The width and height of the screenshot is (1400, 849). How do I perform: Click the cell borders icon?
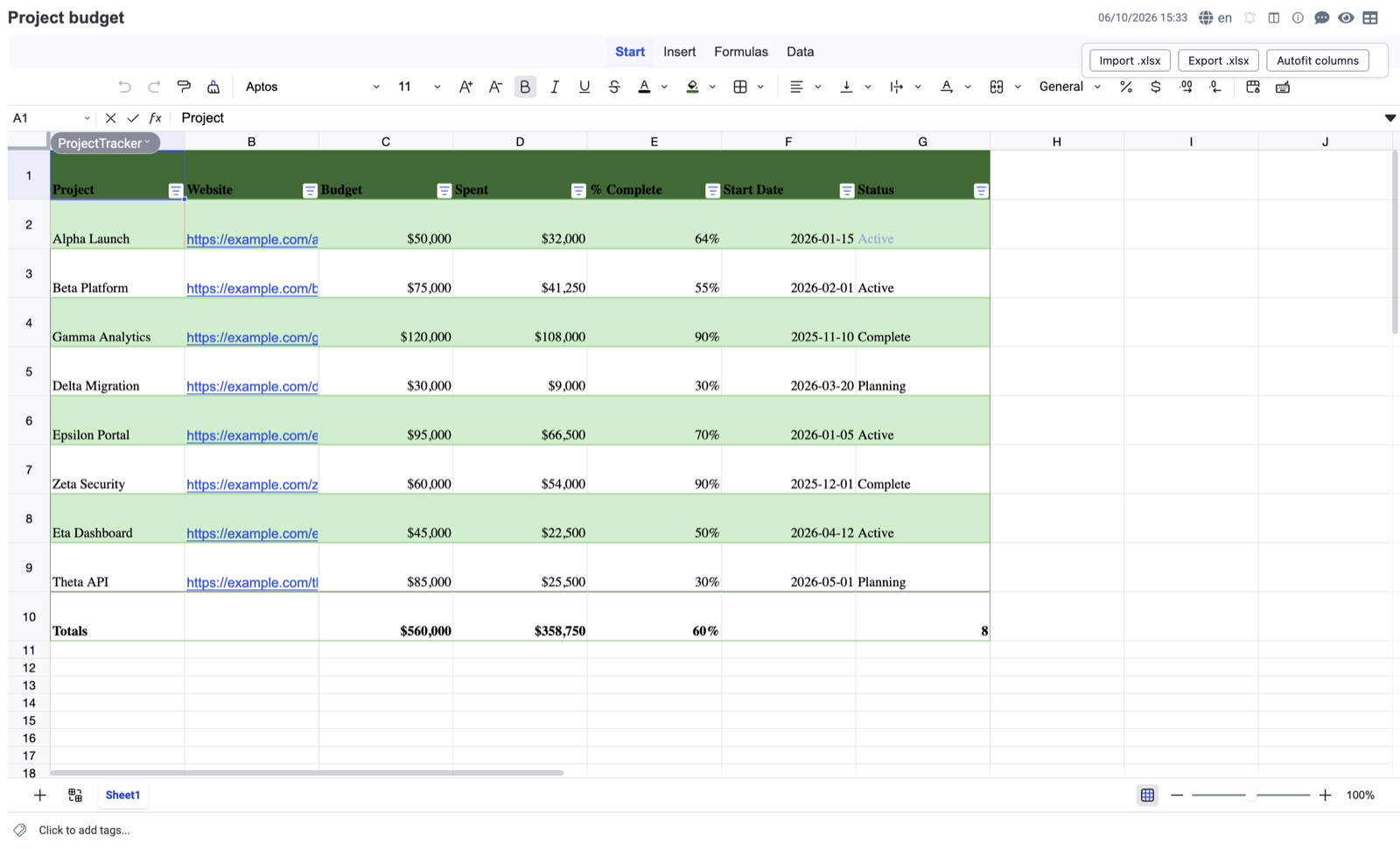coord(740,87)
